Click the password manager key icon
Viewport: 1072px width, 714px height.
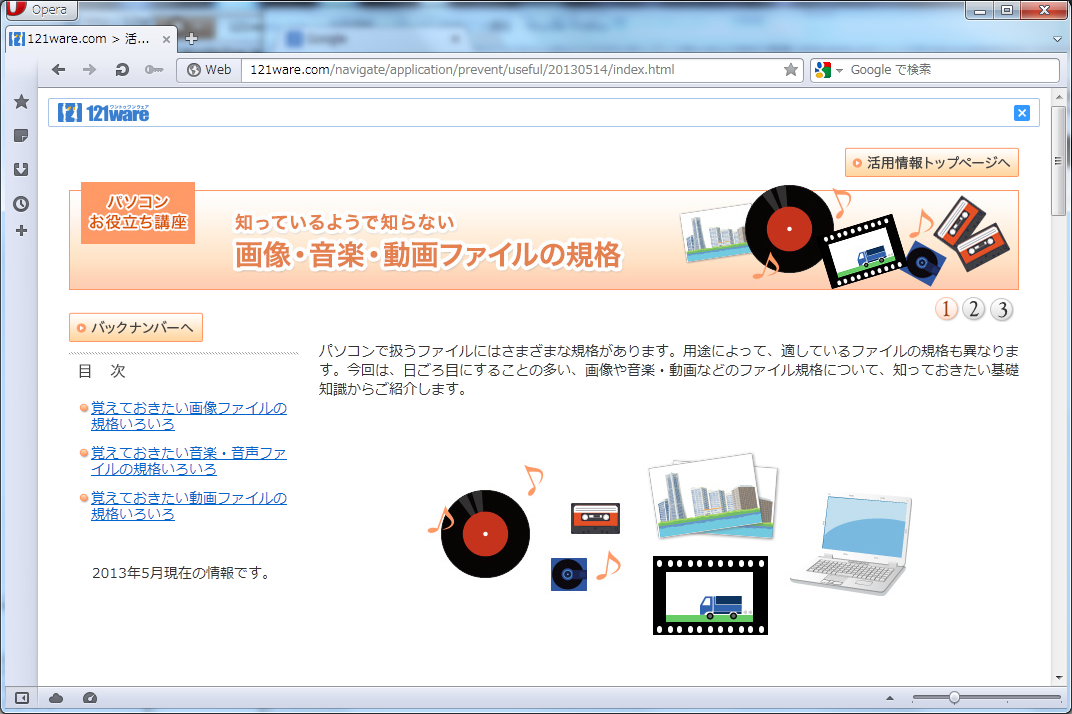(x=154, y=70)
